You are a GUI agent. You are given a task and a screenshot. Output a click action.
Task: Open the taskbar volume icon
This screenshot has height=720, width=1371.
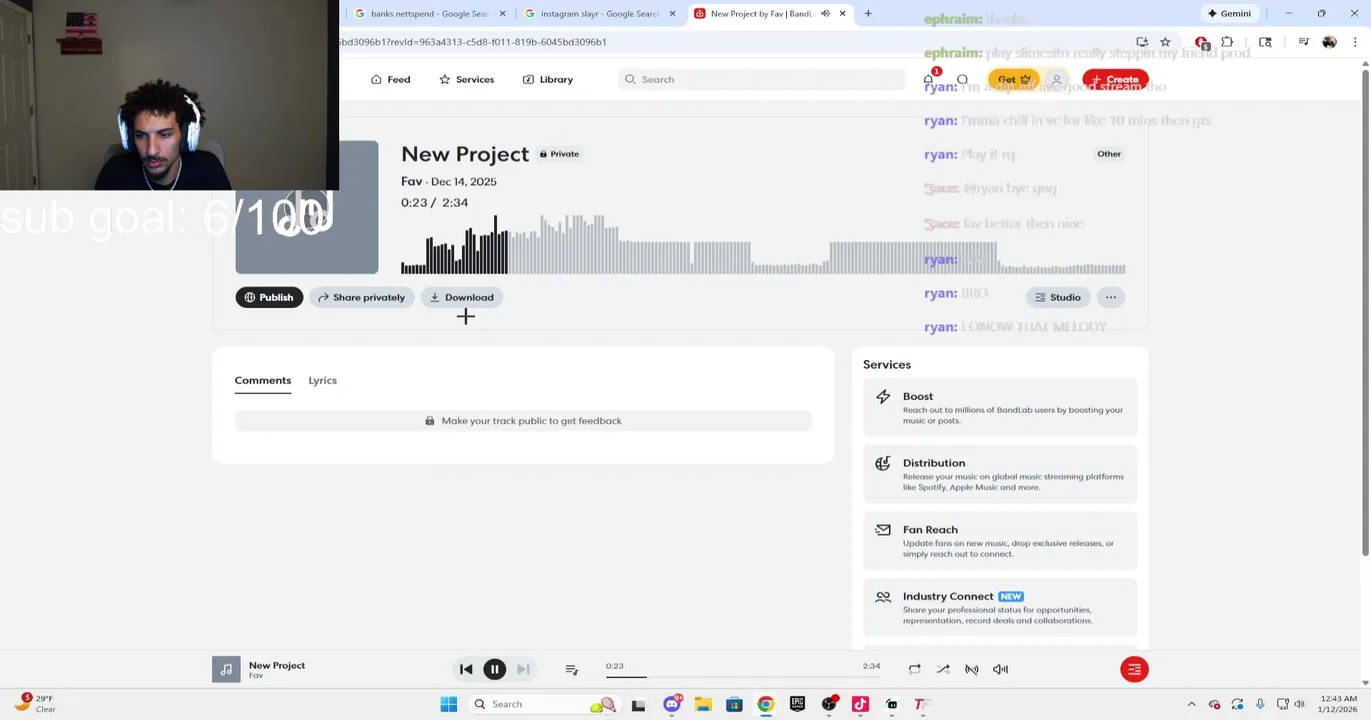click(x=1299, y=704)
